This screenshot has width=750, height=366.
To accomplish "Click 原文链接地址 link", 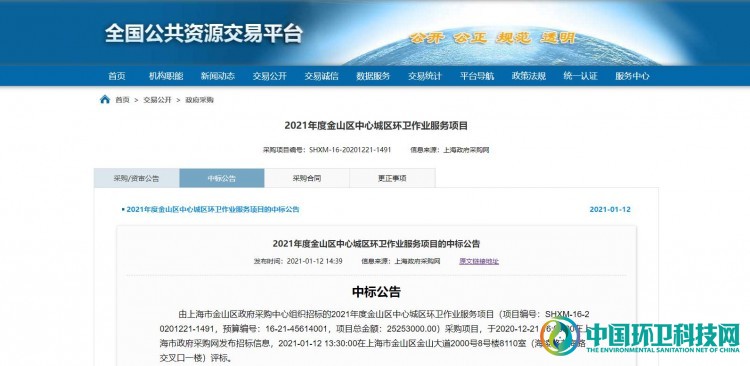I will (479, 261).
